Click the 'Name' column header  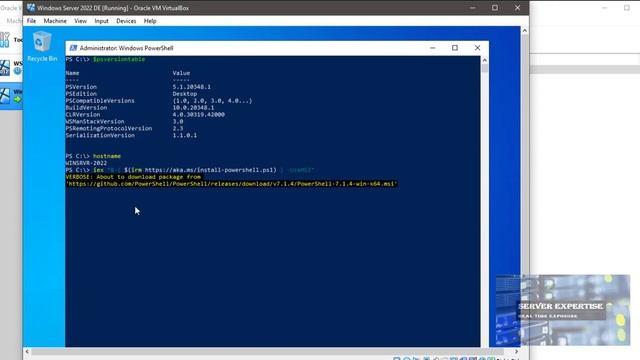[72, 73]
